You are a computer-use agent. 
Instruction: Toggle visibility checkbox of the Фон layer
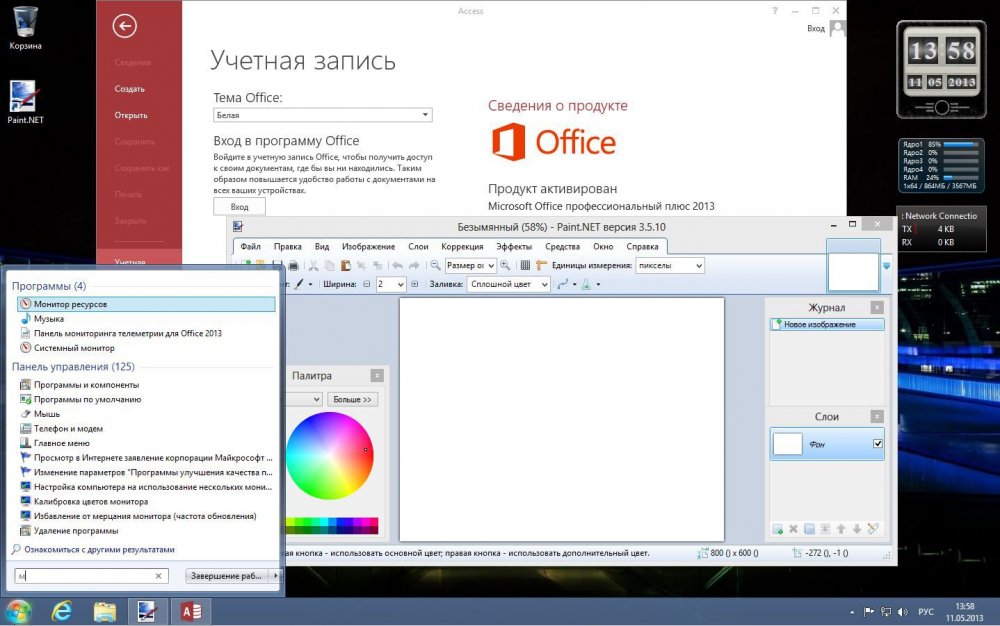pyautogui.click(x=878, y=444)
